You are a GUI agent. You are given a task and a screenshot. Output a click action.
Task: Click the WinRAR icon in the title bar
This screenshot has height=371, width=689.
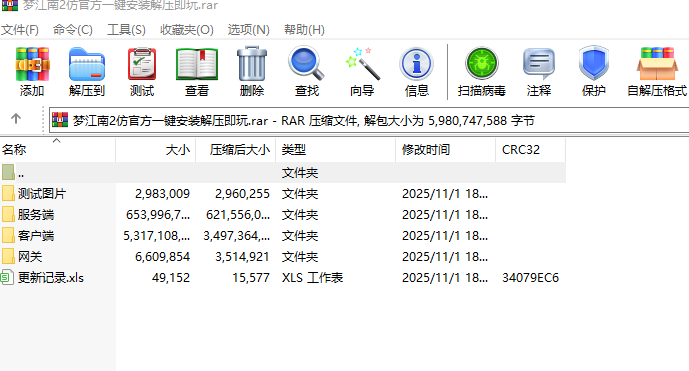click(10, 5)
